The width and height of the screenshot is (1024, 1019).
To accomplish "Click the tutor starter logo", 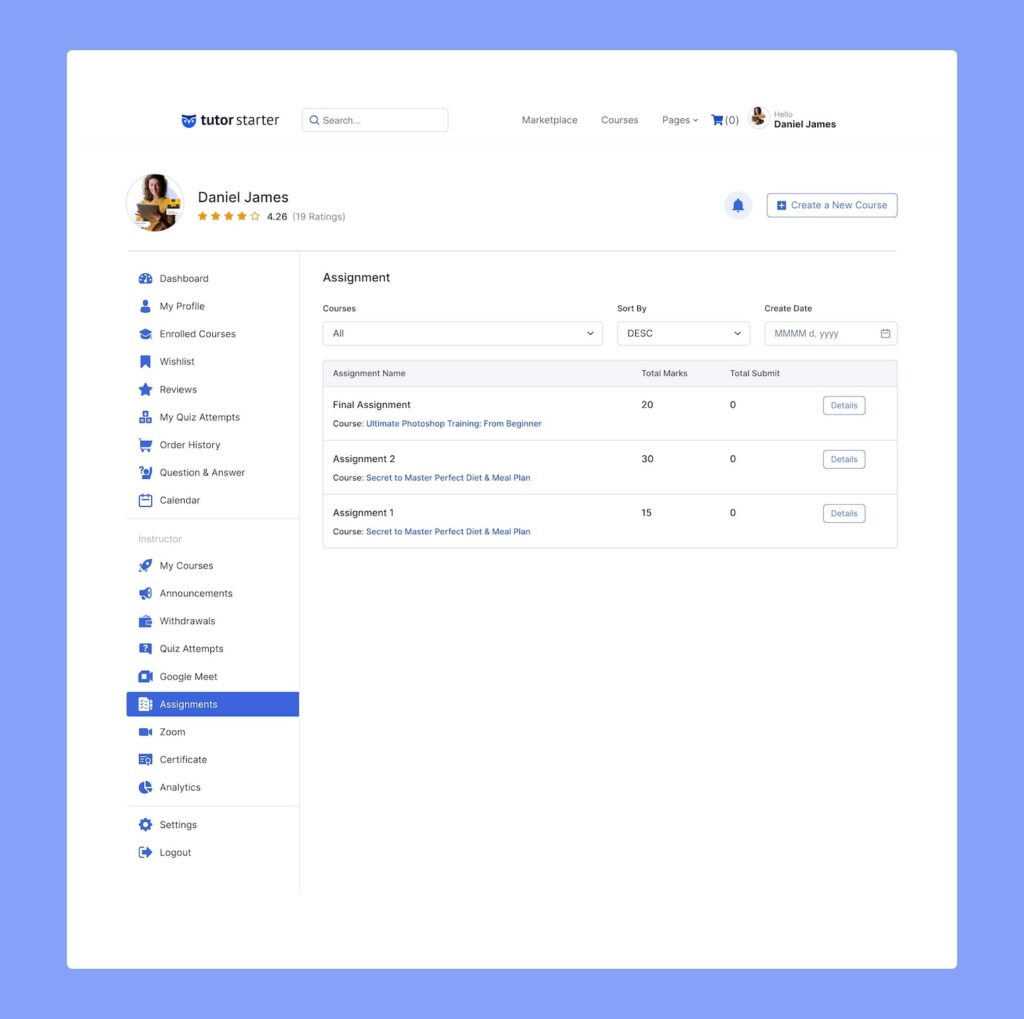I will tap(230, 120).
